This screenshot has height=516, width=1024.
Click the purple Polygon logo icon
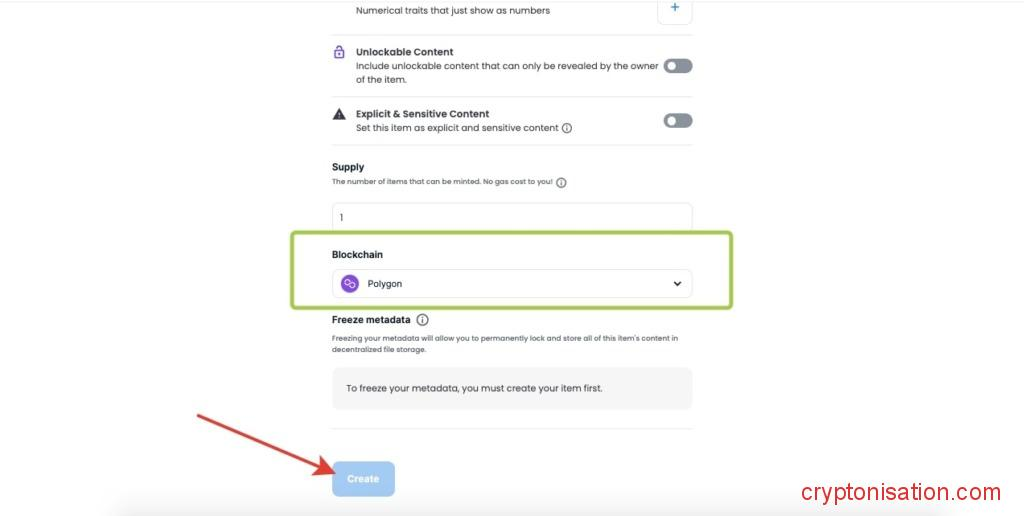coord(350,283)
